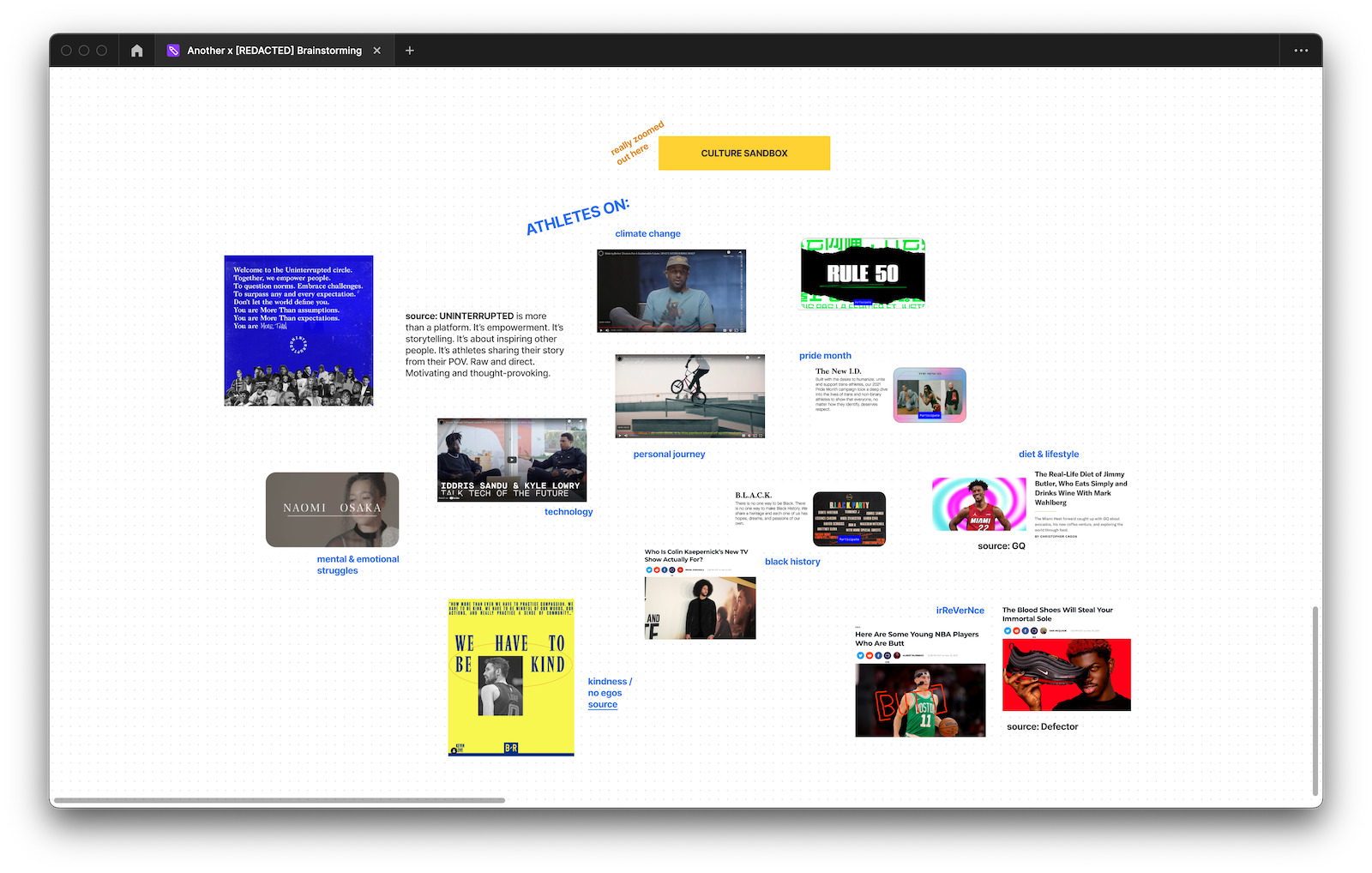Select the RULE 50 image
1372x873 pixels.
pos(863,274)
